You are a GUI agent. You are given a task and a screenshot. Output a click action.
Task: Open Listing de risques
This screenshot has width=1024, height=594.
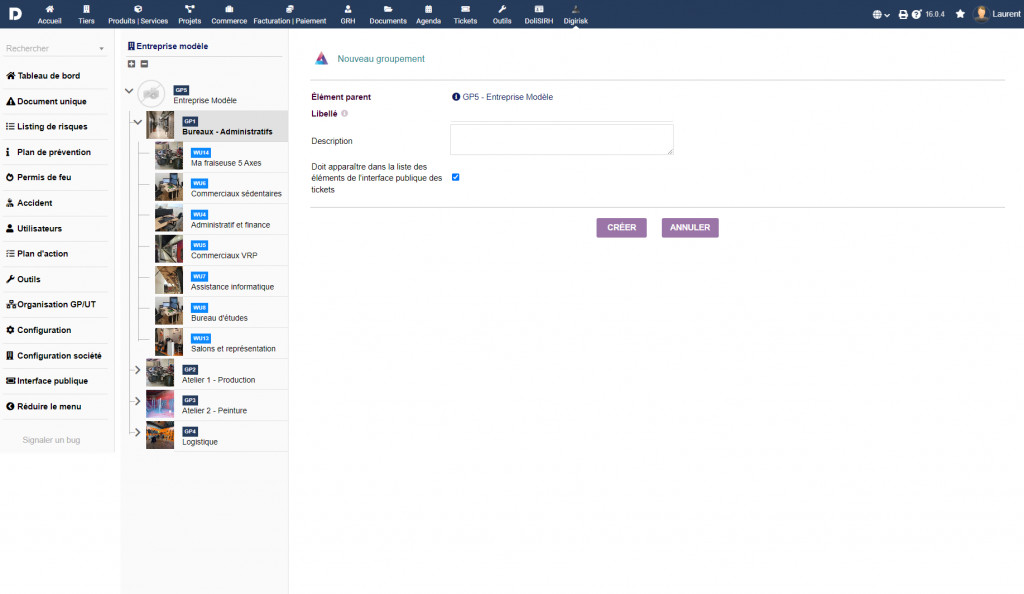[x=52, y=127]
